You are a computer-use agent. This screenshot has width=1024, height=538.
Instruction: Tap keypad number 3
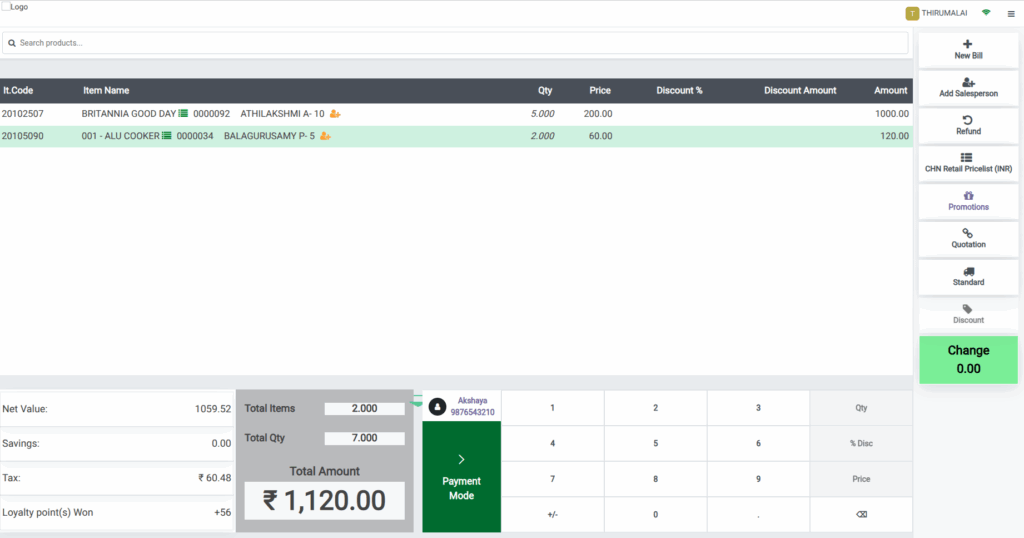coord(758,408)
